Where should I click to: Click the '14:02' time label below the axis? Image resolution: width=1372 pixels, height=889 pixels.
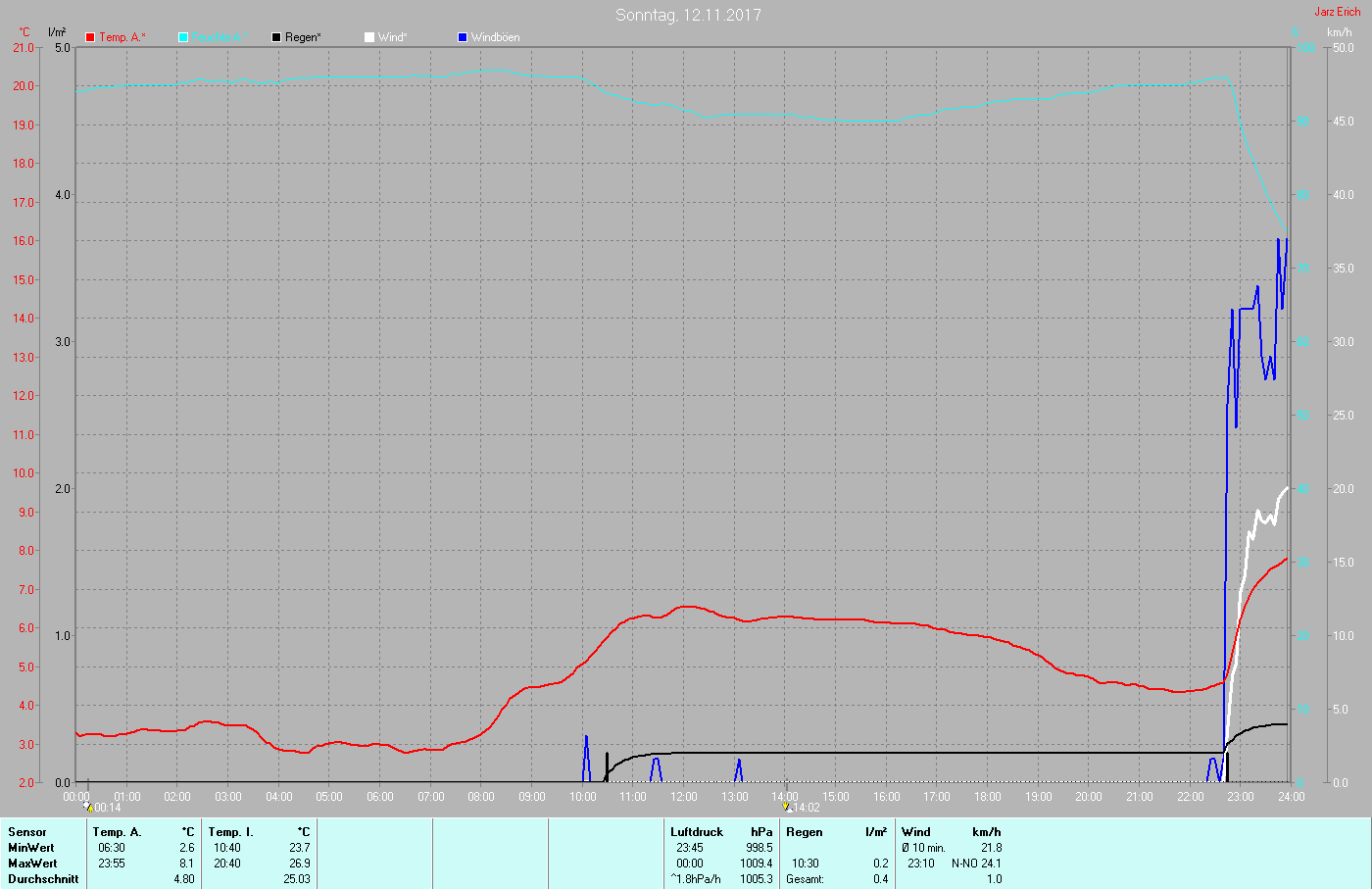[807, 808]
